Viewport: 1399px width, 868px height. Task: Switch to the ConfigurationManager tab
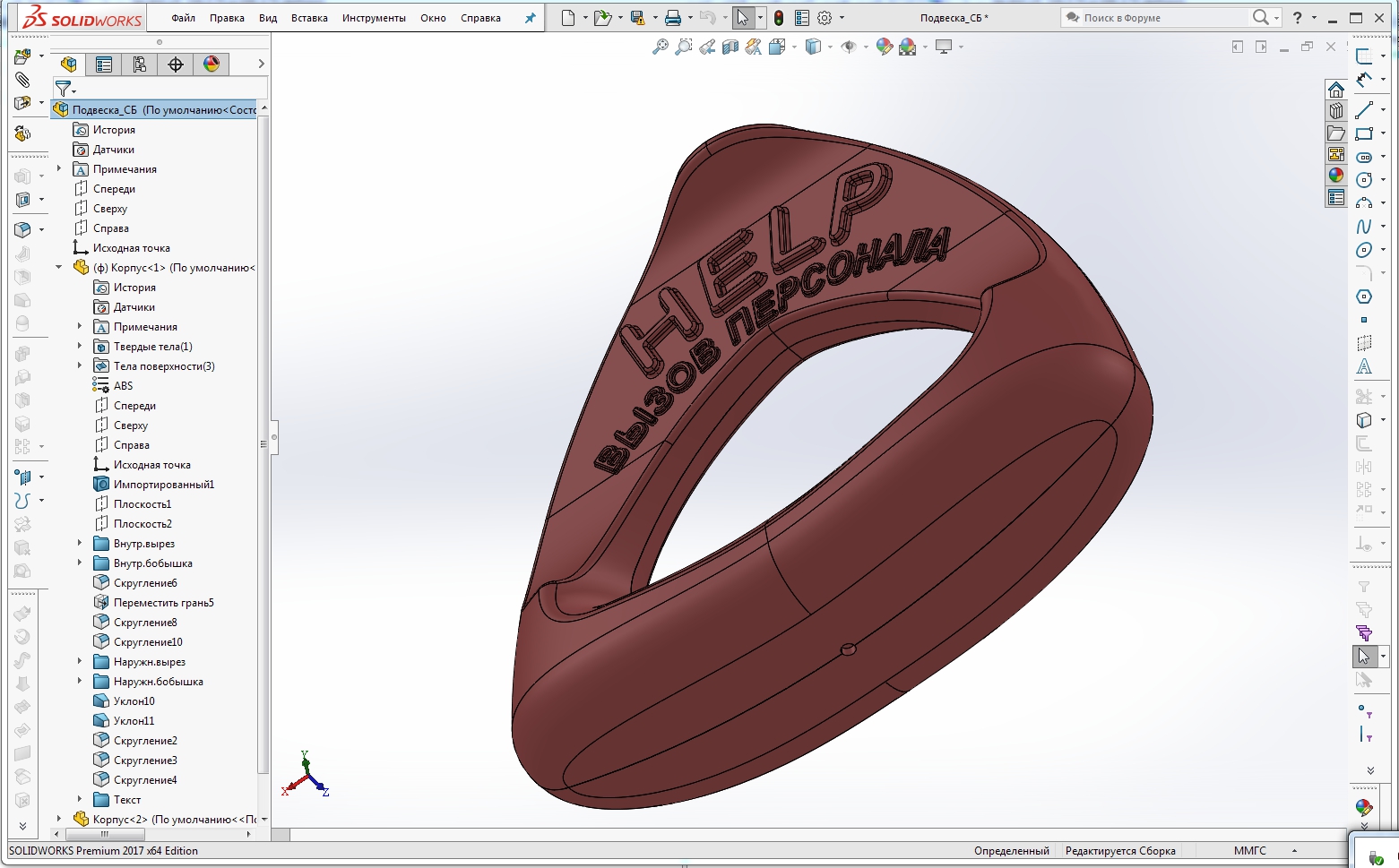pos(139,64)
